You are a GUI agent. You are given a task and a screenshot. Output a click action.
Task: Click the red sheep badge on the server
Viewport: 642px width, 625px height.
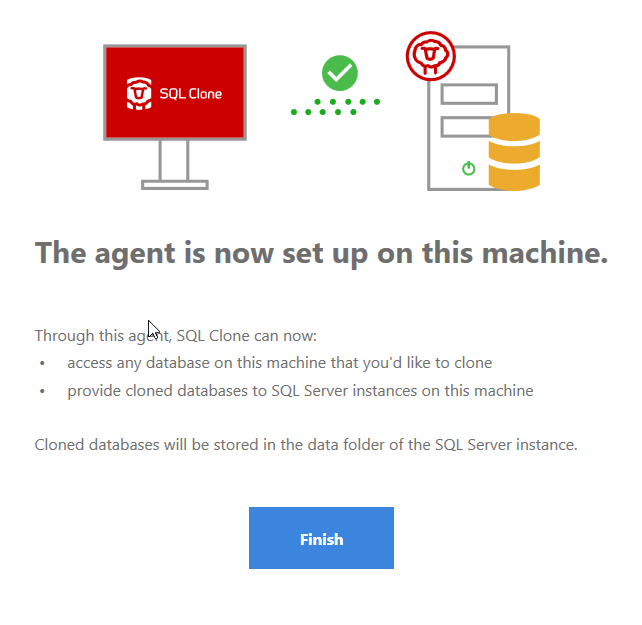tap(430, 56)
